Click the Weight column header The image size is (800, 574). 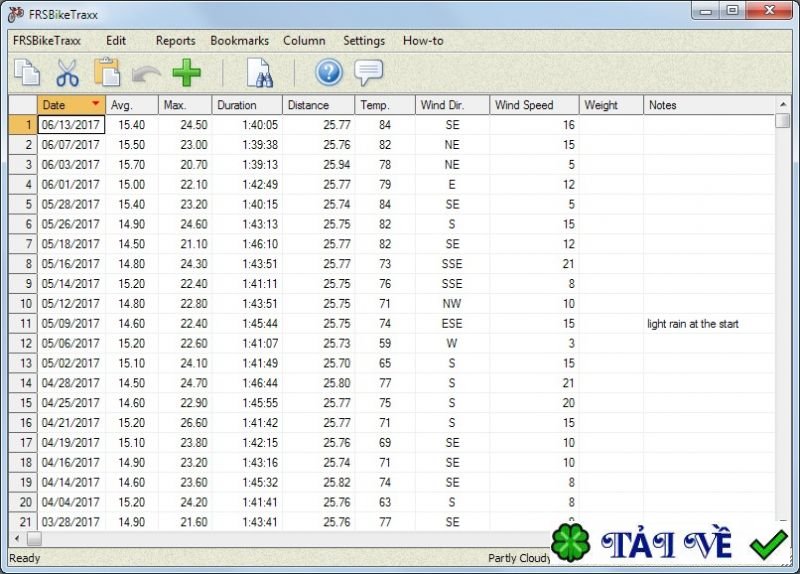tap(611, 105)
